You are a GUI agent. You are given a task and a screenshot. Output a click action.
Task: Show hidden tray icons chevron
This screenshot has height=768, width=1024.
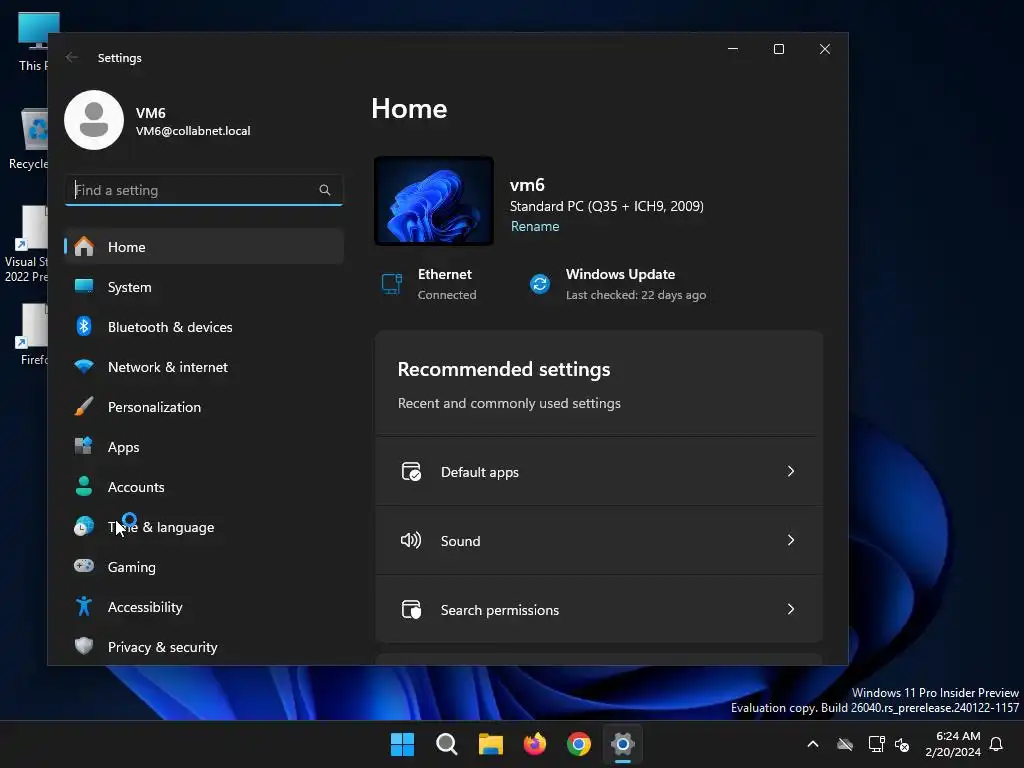pos(813,744)
